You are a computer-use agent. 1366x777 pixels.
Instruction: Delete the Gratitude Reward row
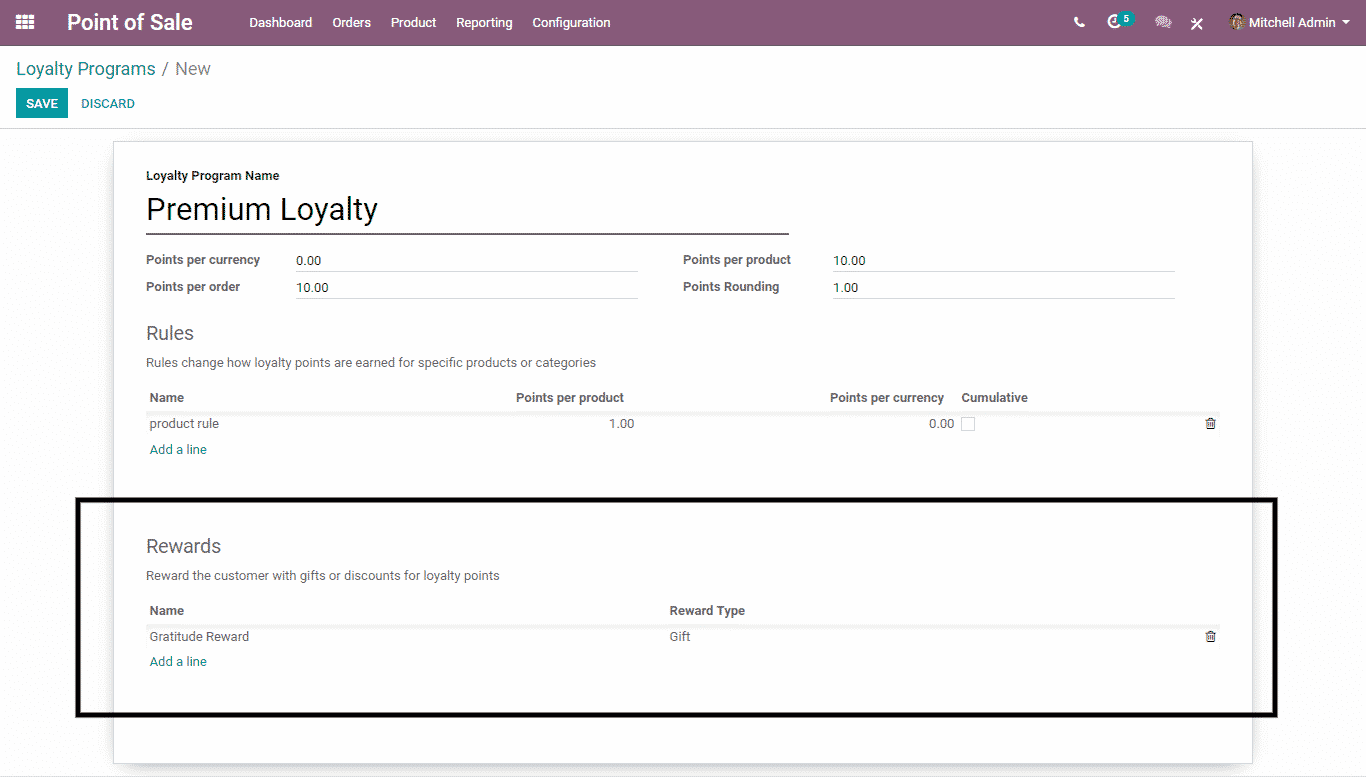tap(1210, 637)
